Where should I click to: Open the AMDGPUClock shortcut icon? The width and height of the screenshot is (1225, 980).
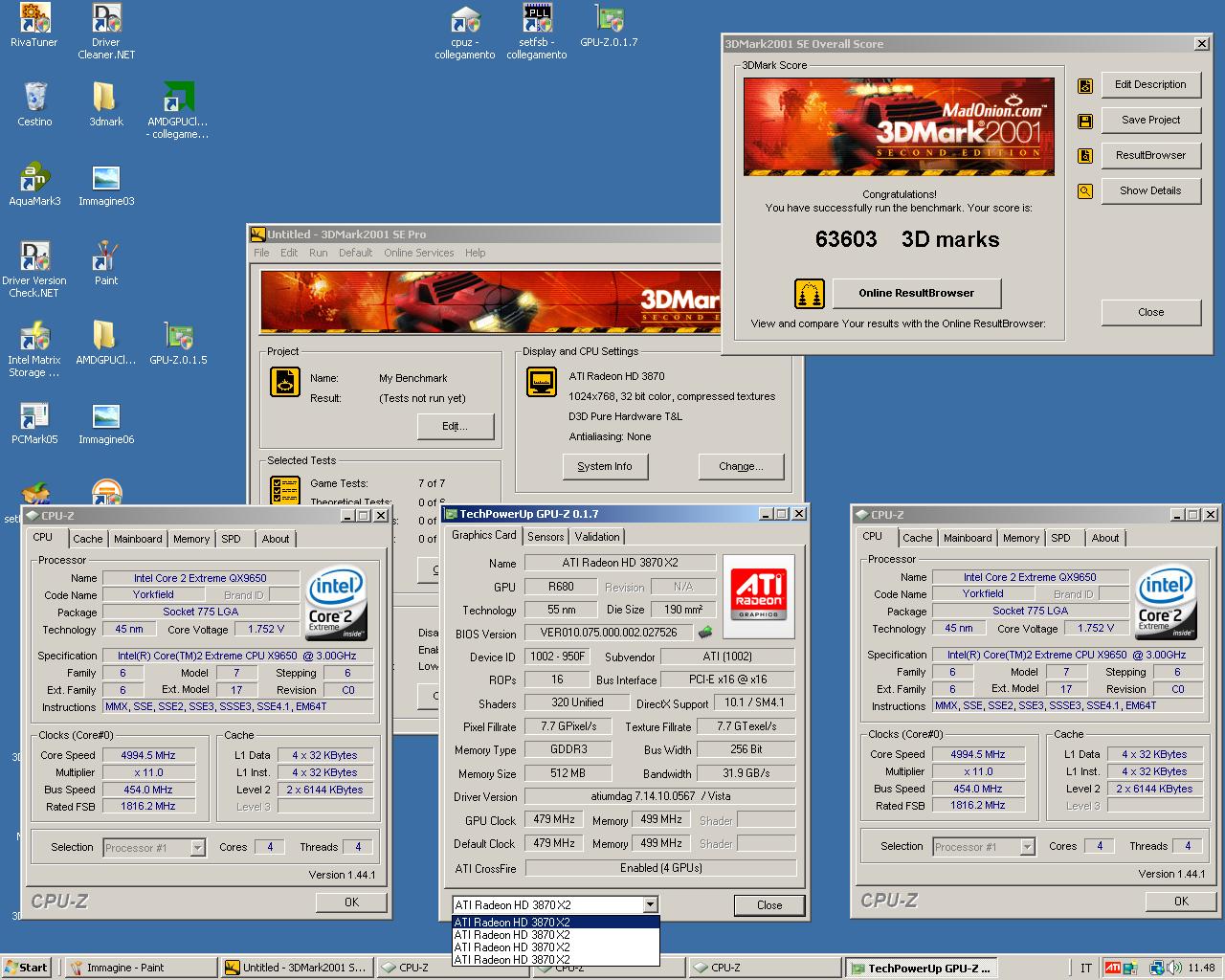click(x=177, y=98)
